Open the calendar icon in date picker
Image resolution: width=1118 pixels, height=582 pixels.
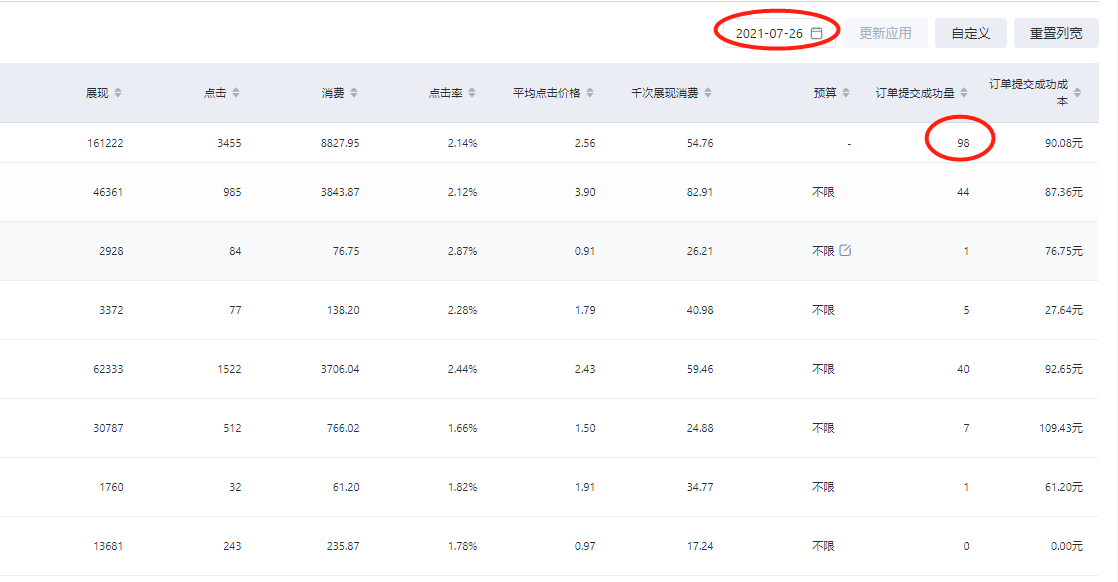pyautogui.click(x=816, y=33)
